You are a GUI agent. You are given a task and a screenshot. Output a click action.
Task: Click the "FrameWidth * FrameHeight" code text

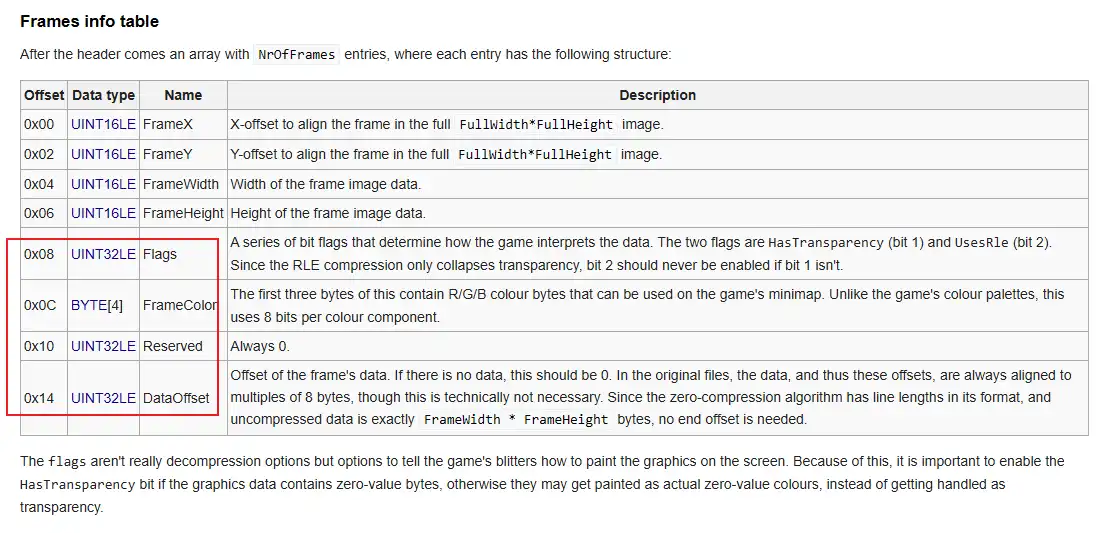pos(515,420)
